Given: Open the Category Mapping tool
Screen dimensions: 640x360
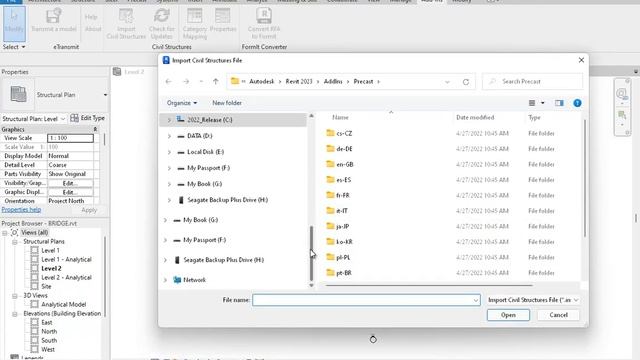Looking at the screenshot, I should (x=195, y=24).
